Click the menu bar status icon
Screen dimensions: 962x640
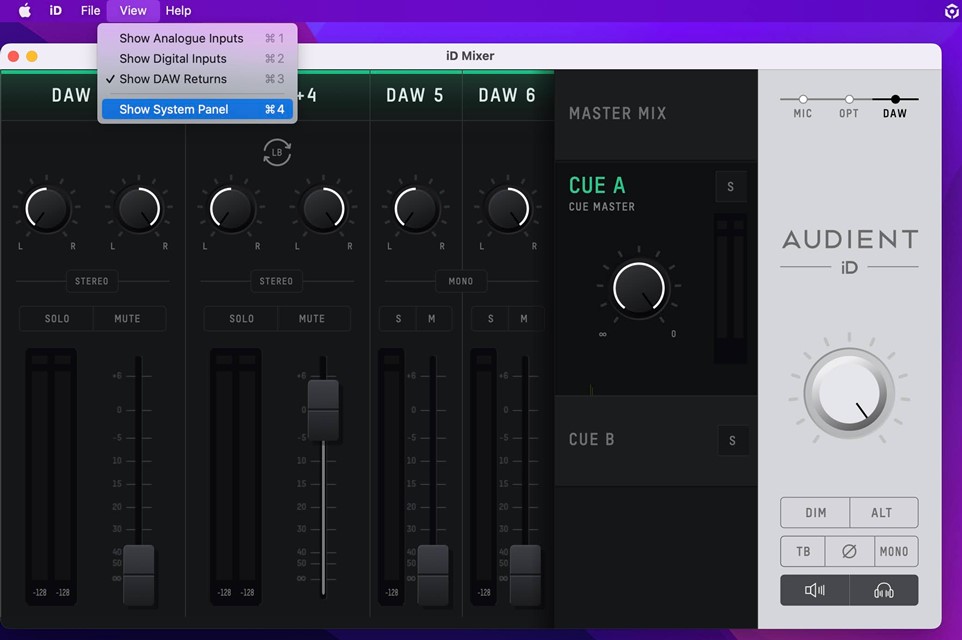951,10
